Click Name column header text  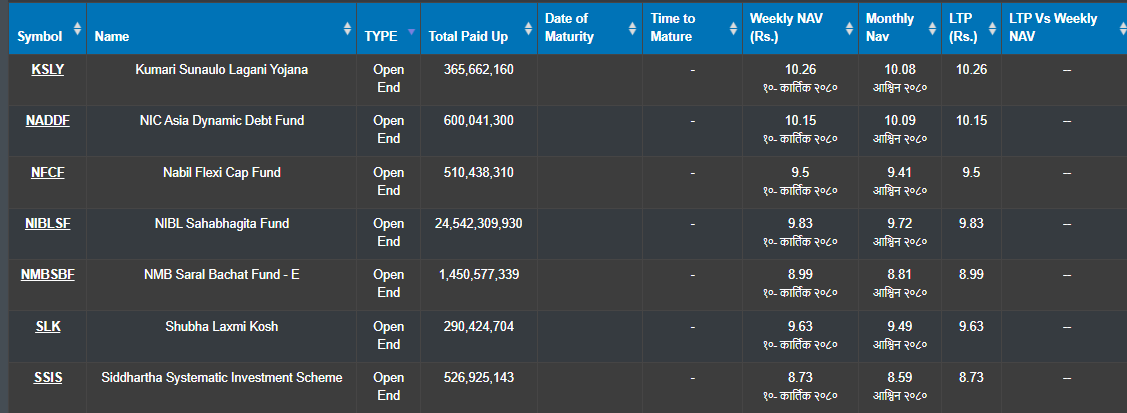(x=112, y=36)
